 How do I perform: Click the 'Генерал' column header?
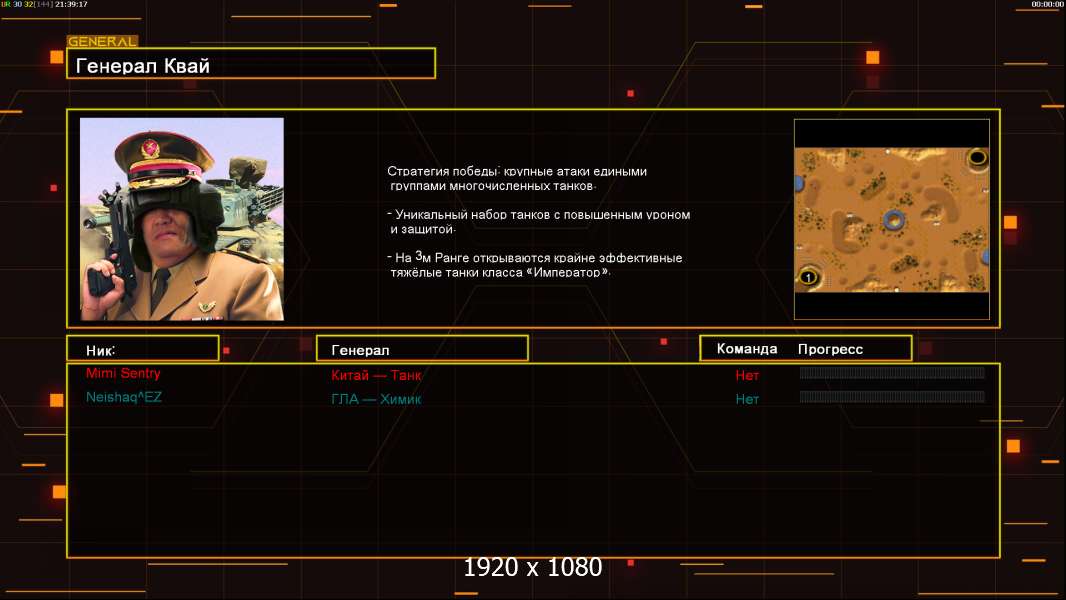(x=422, y=349)
